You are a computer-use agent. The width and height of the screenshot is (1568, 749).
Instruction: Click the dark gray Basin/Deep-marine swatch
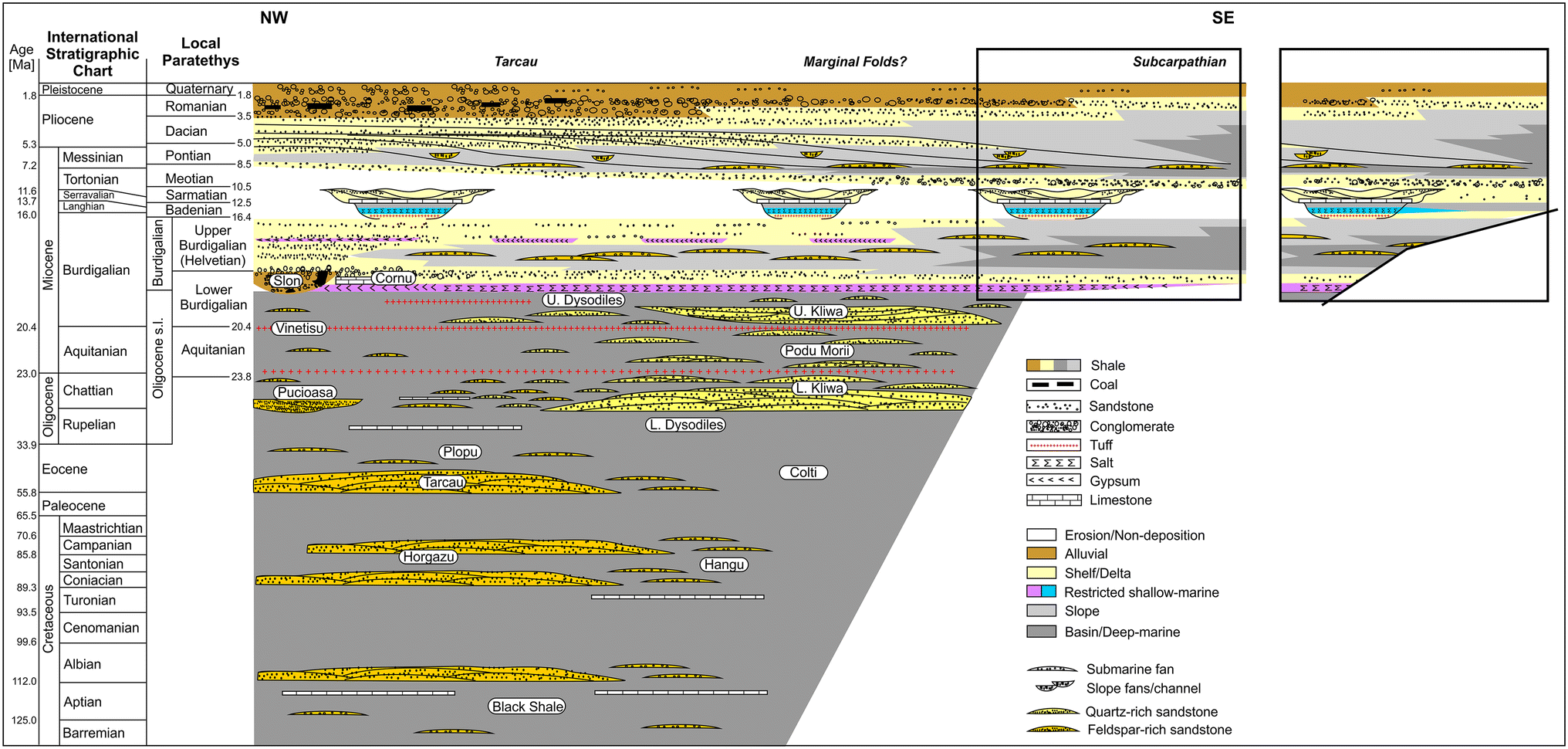tap(1042, 632)
